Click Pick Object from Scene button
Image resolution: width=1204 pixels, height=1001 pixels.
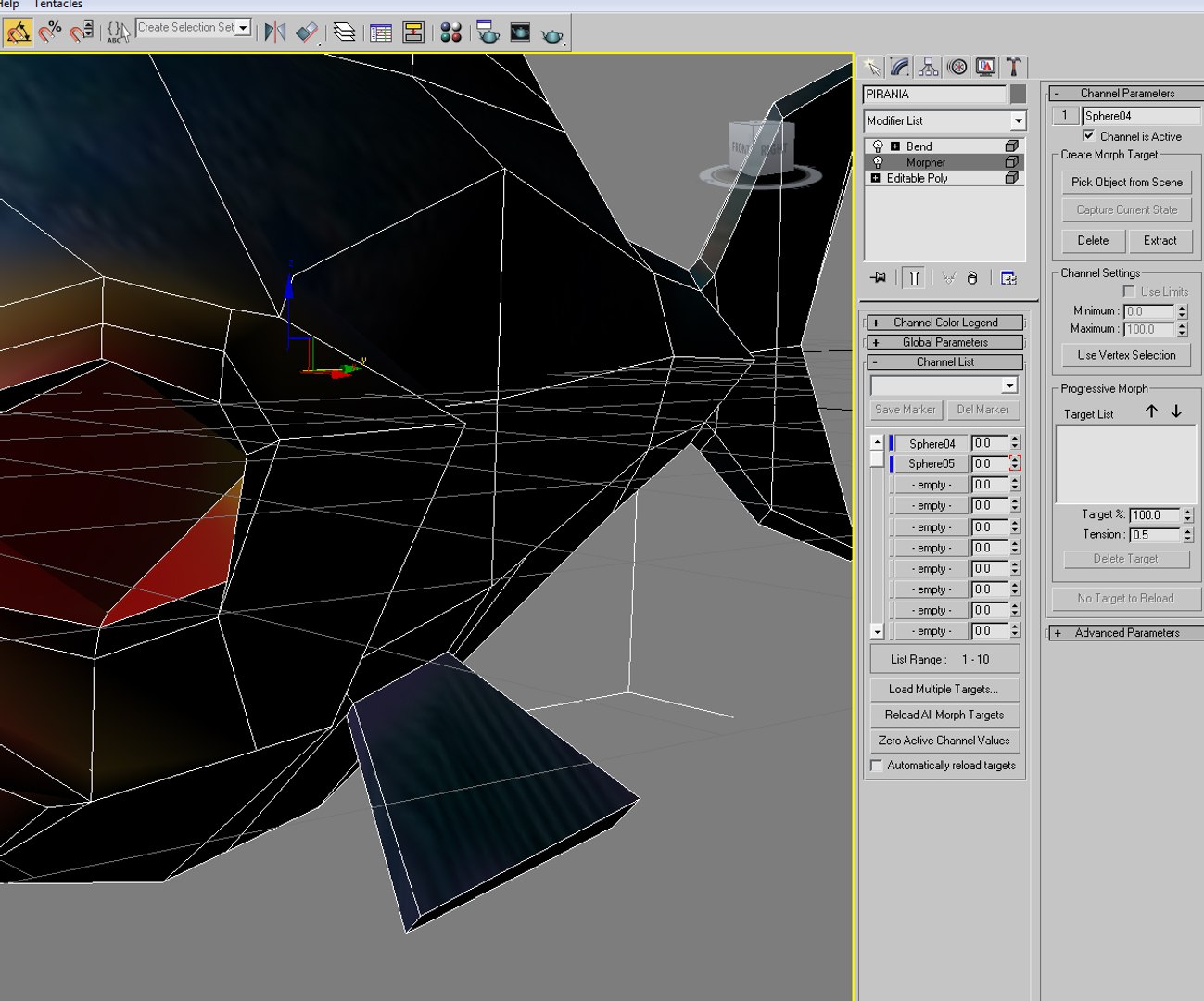(1126, 183)
